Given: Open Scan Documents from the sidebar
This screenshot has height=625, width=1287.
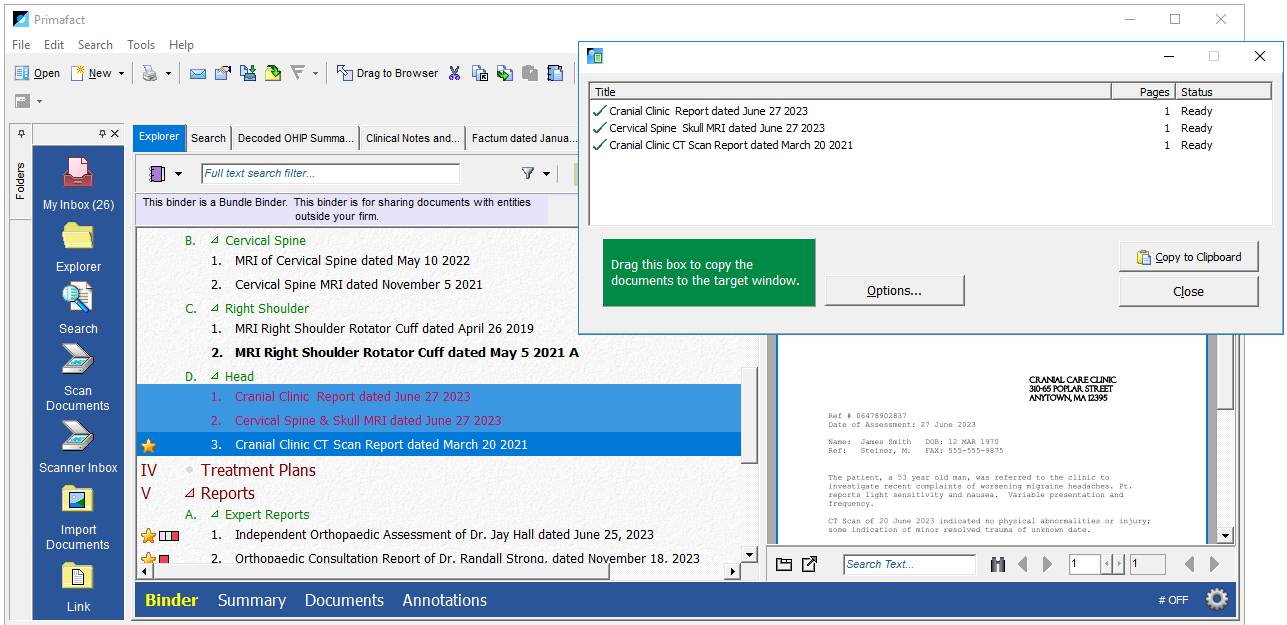Looking at the screenshot, I should [x=78, y=377].
